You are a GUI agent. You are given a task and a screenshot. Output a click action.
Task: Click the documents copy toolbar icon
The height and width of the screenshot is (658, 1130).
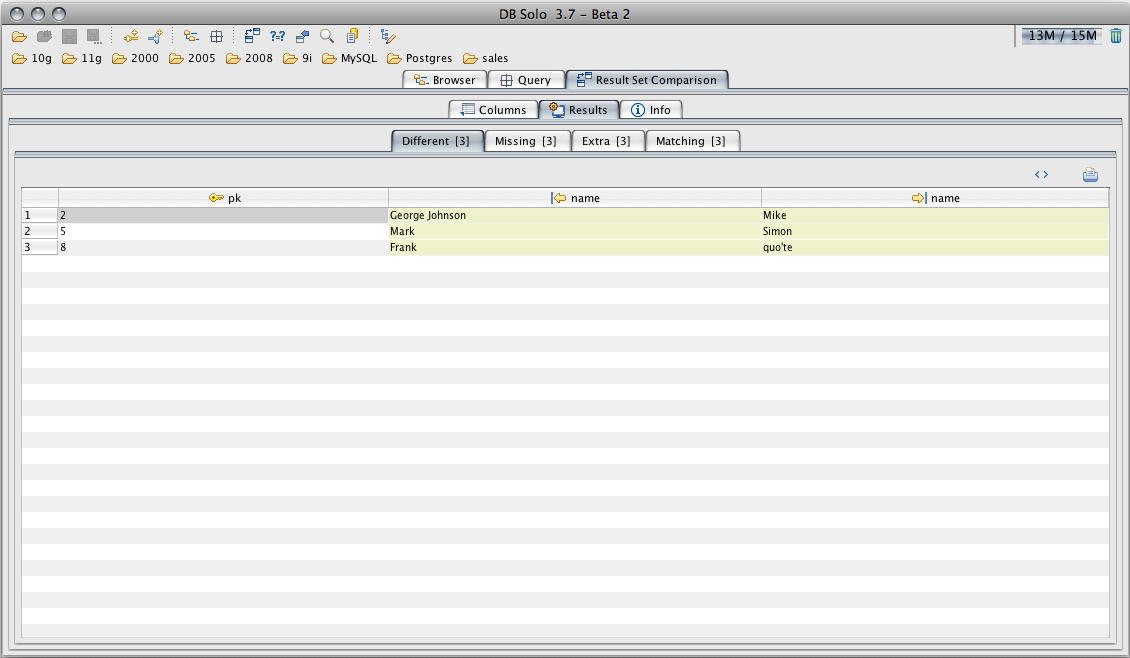pos(352,36)
